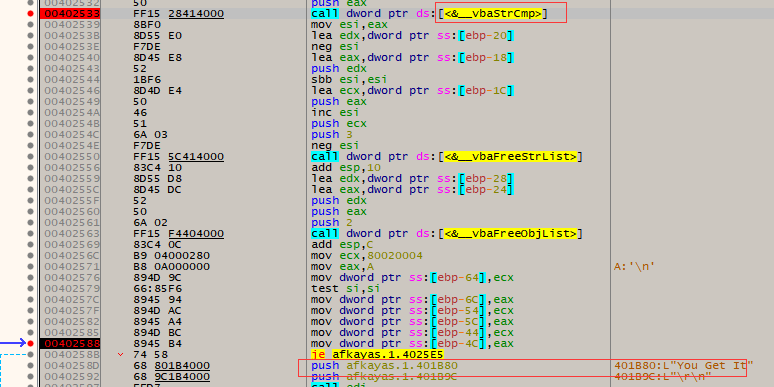Viewport: 774px width, 387px height.
Task: Set breakpoint dot beside address 00402579
Action: [31, 288]
